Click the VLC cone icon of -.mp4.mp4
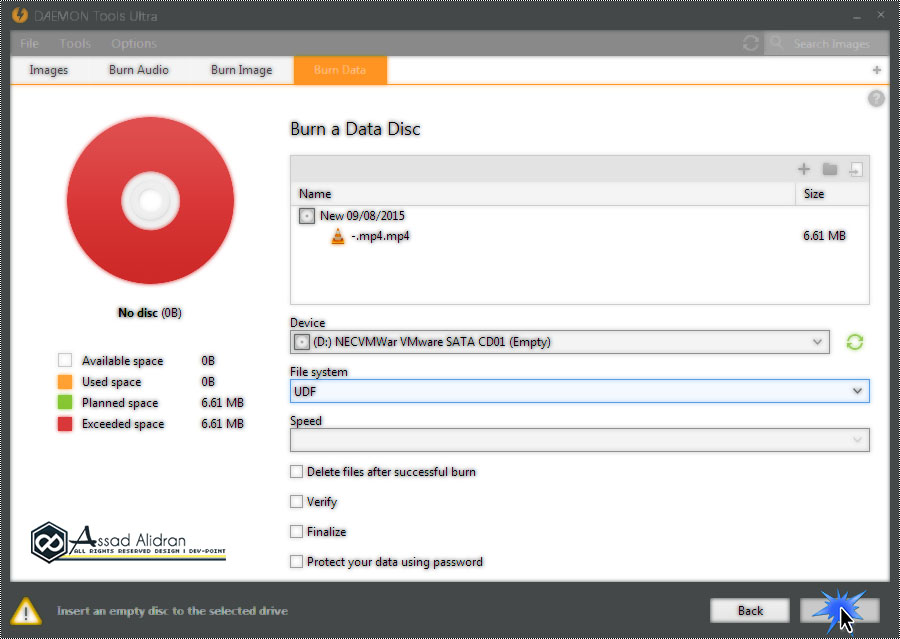Viewport: 900px width, 639px height. [338, 236]
